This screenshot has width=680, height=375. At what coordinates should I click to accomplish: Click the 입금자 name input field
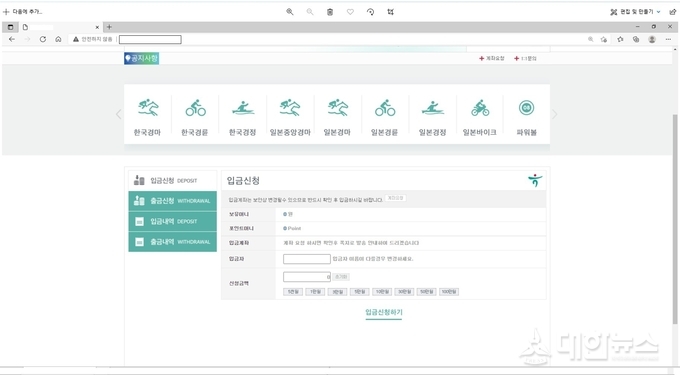tap(307, 259)
